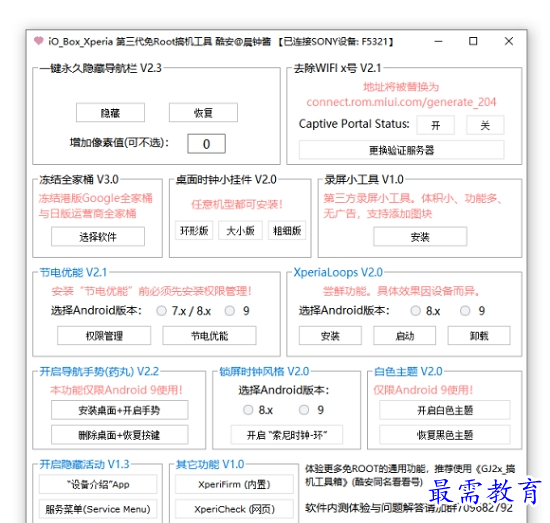
Task: Select 7.x / 8.x radio in 节电优能
Action: click(161, 311)
